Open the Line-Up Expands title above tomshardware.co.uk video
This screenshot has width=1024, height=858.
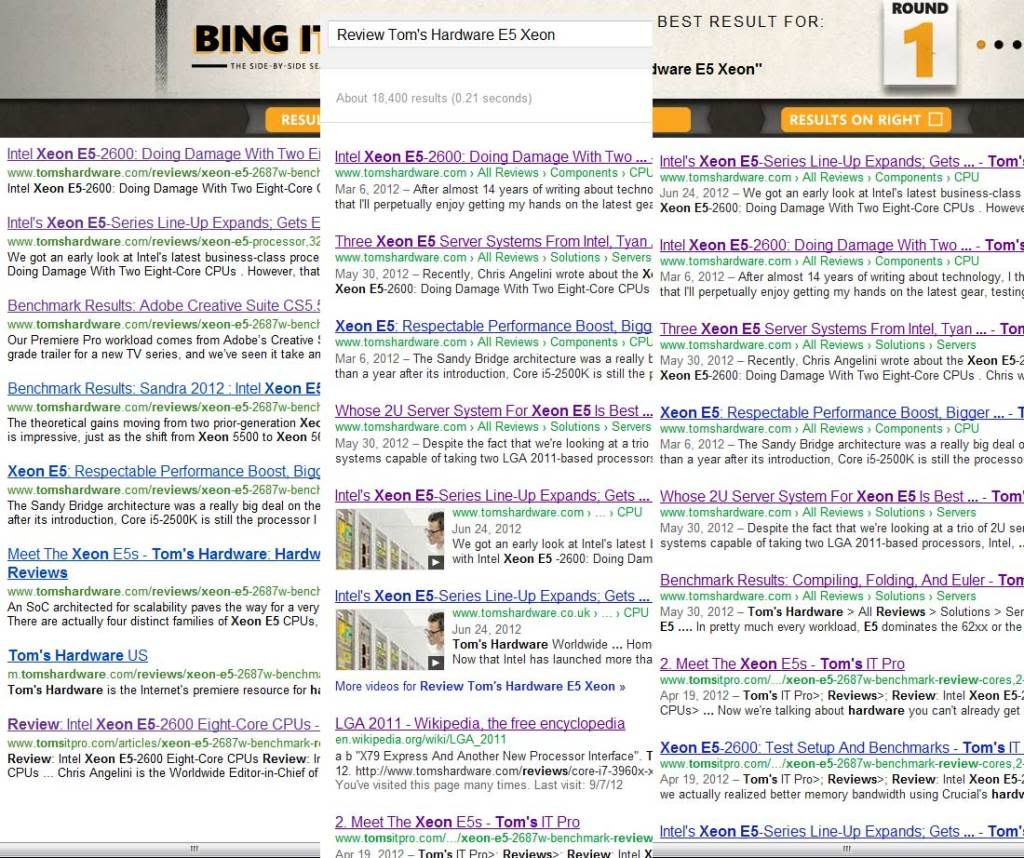pos(493,596)
